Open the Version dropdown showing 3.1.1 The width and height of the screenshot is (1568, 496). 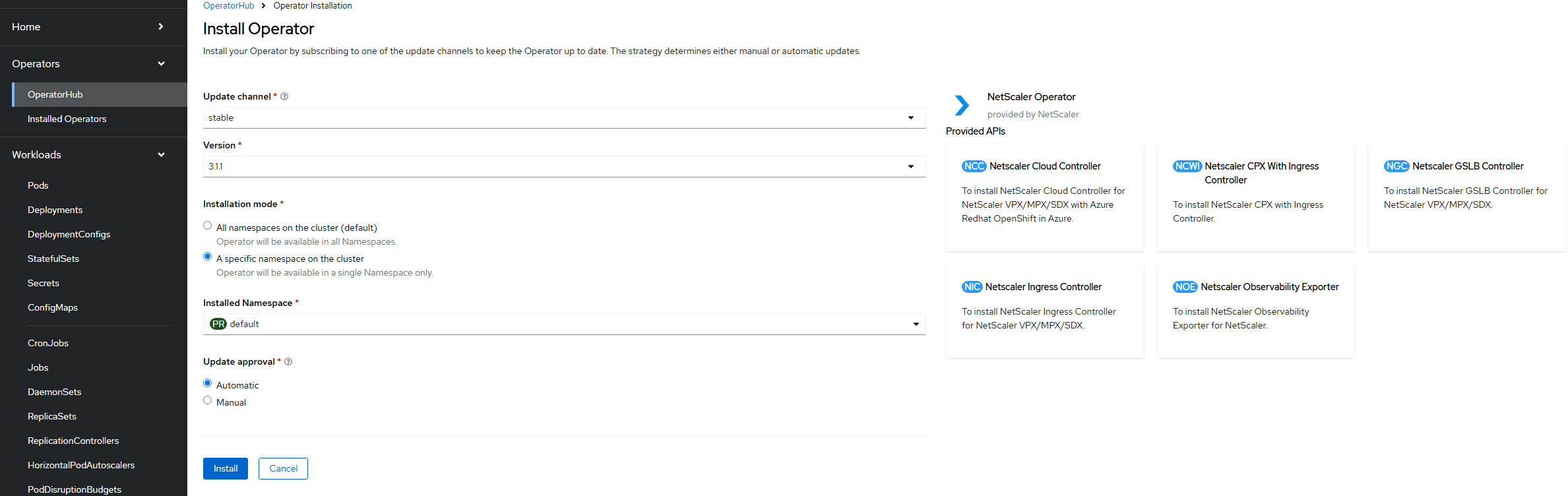(564, 166)
